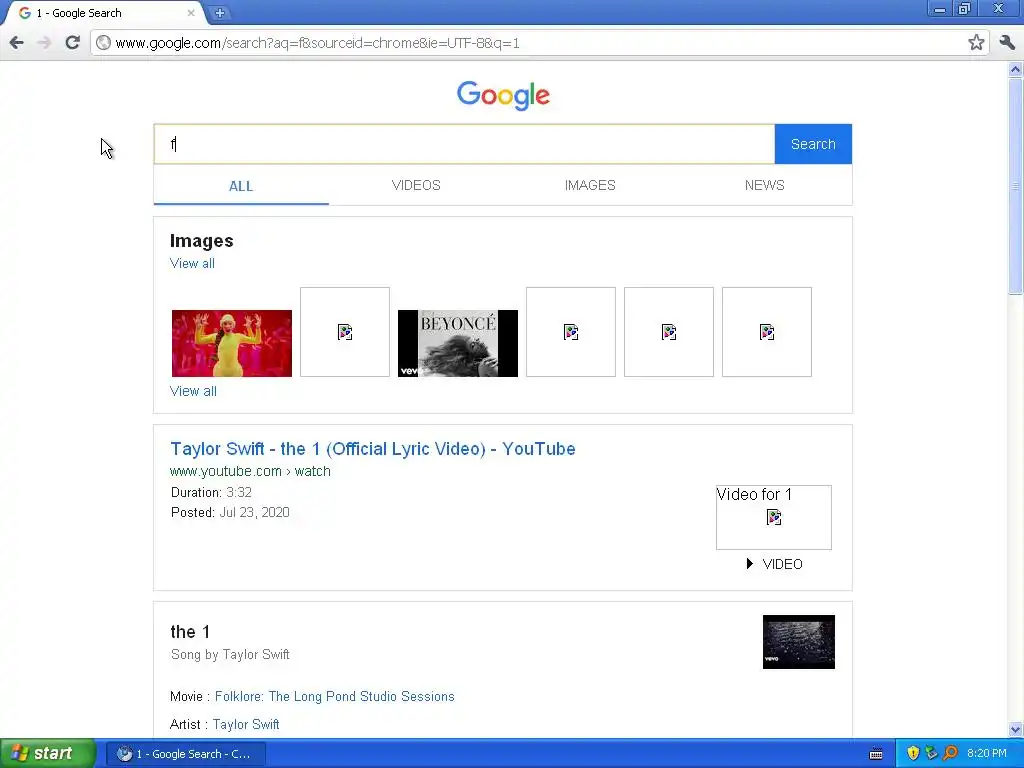
Task: Select the '1 - Google Search' browser tab
Action: [x=104, y=13]
